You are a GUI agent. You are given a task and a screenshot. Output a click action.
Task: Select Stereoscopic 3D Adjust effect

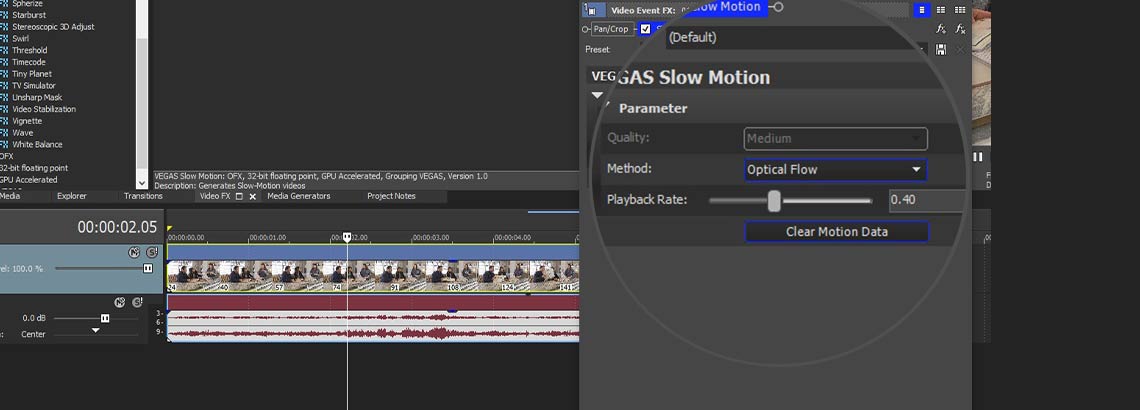point(53,27)
